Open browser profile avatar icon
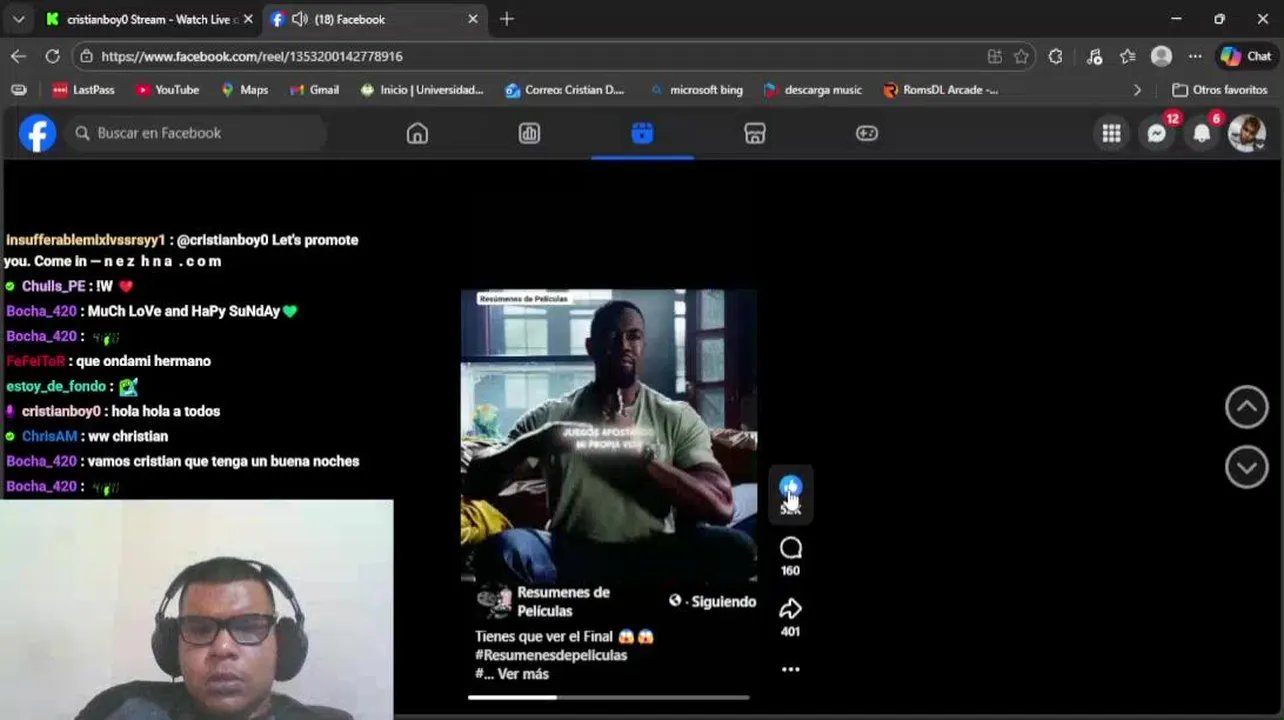 point(1161,56)
